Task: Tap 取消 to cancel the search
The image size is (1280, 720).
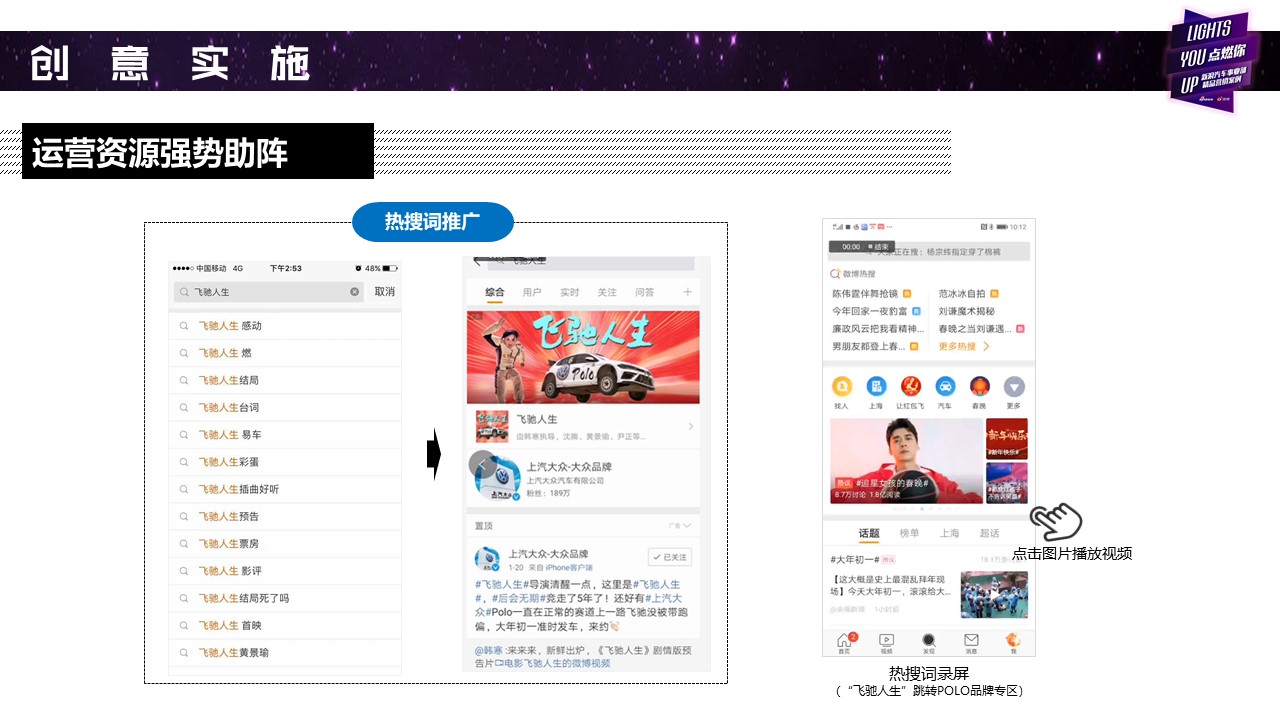Action: 385,292
